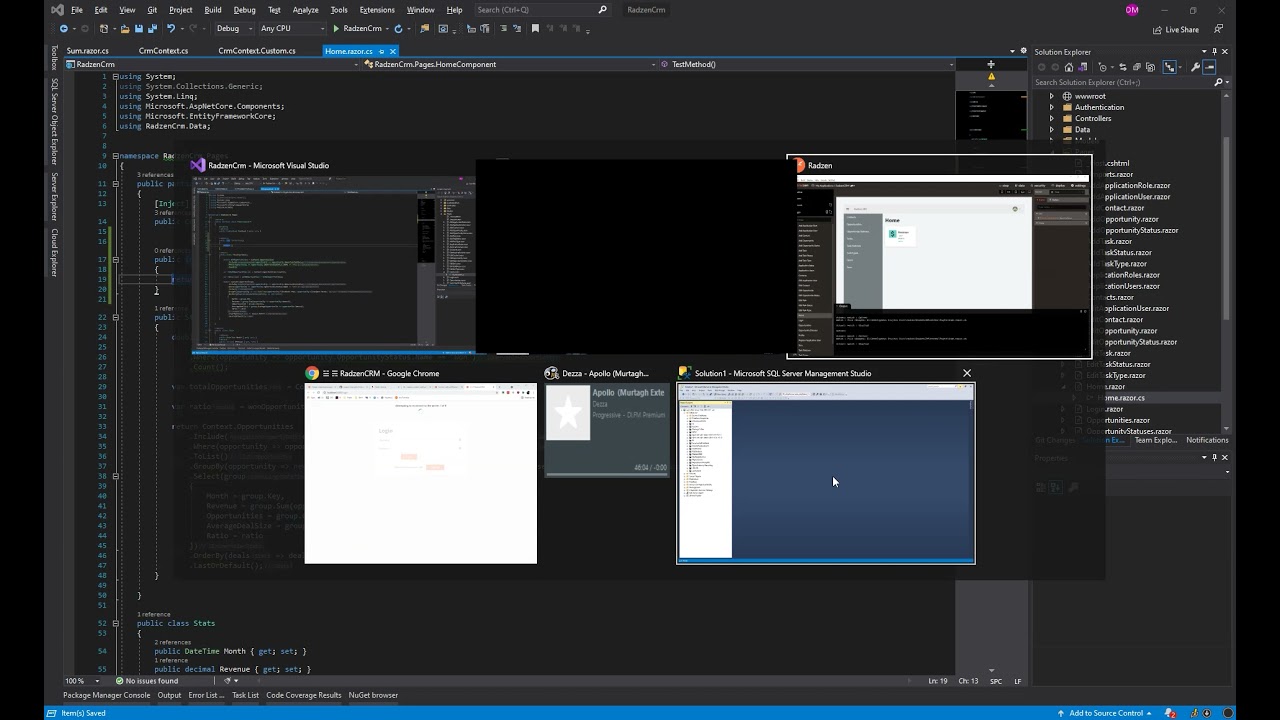Screen dimensions: 1280x720
Task: Pin the Home.razor.cs tab
Action: [381, 51]
